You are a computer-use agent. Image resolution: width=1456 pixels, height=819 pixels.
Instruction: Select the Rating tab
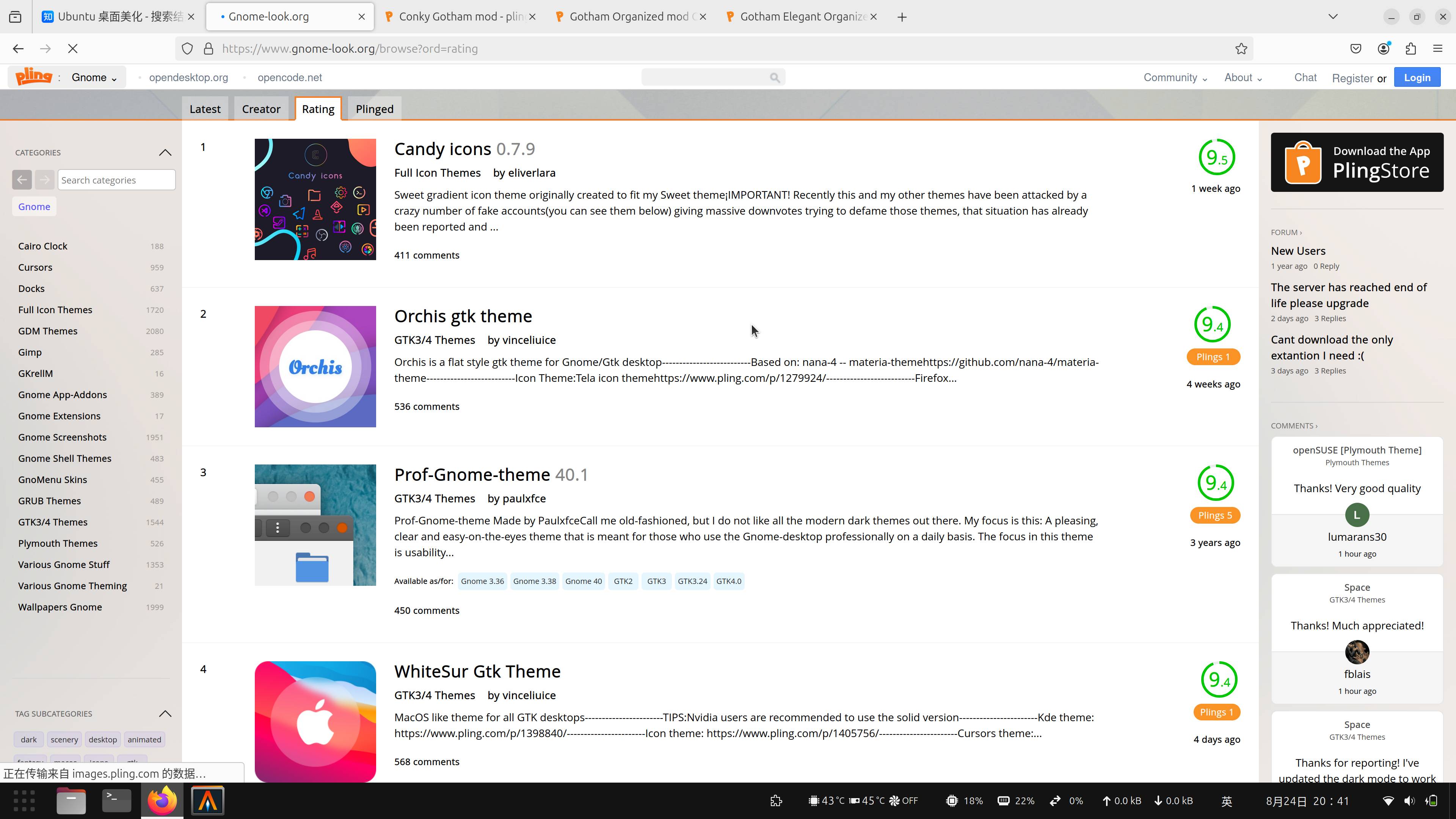point(318,108)
